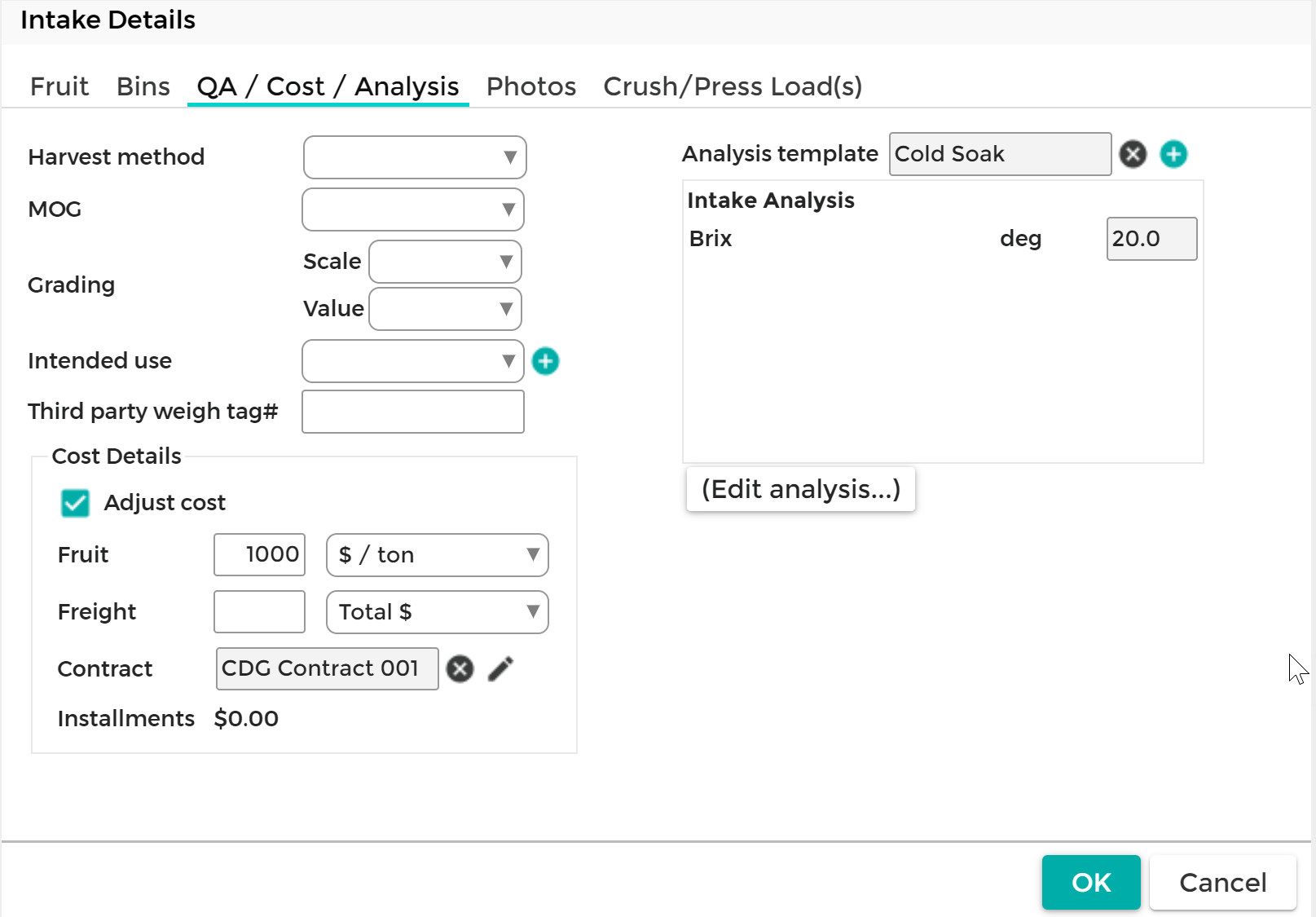Switch to the Fruit tab

click(x=59, y=86)
